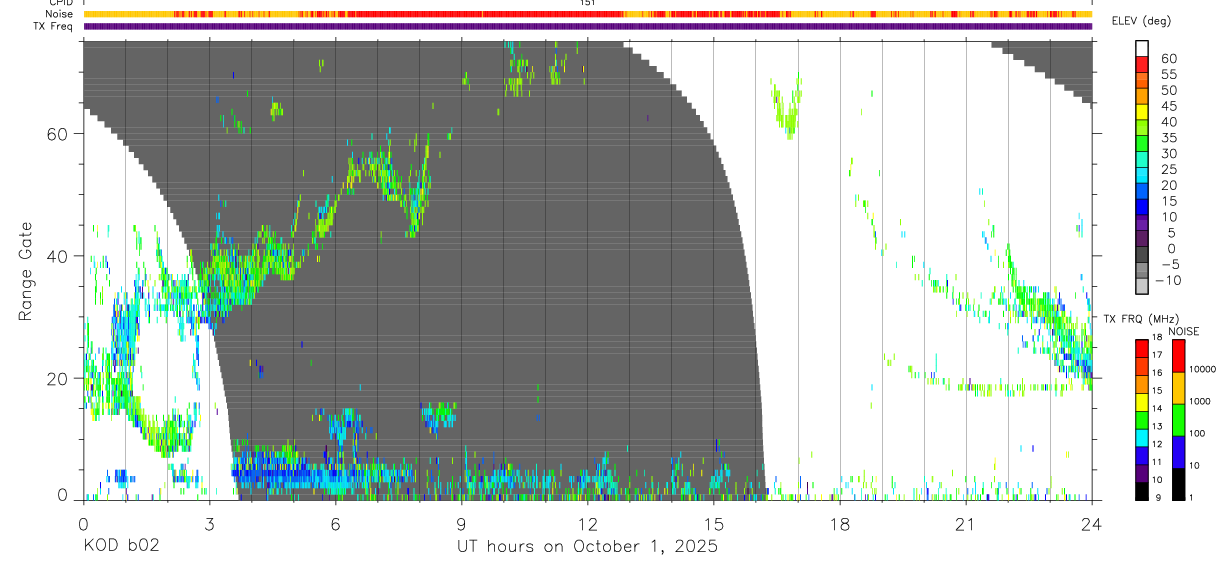Screen dimensions: 1228x567
Task: Pick the orange segment of the NOISE color bar
Action: [1178, 387]
